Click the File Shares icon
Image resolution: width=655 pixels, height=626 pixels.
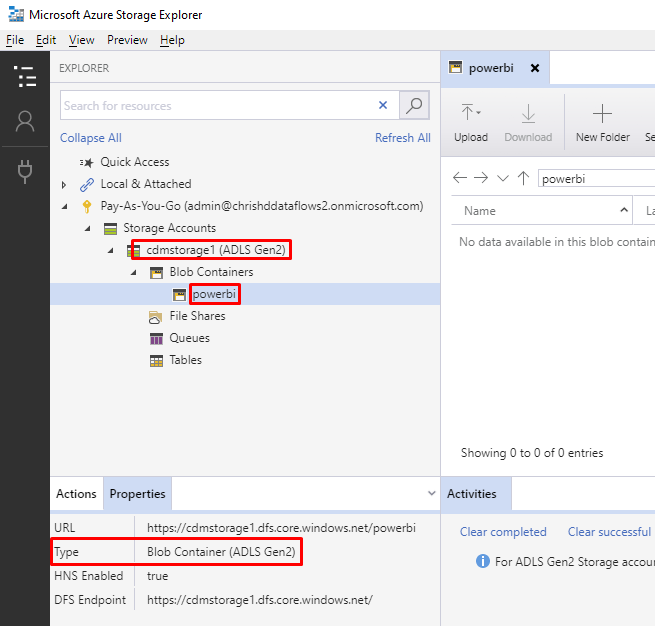click(155, 317)
